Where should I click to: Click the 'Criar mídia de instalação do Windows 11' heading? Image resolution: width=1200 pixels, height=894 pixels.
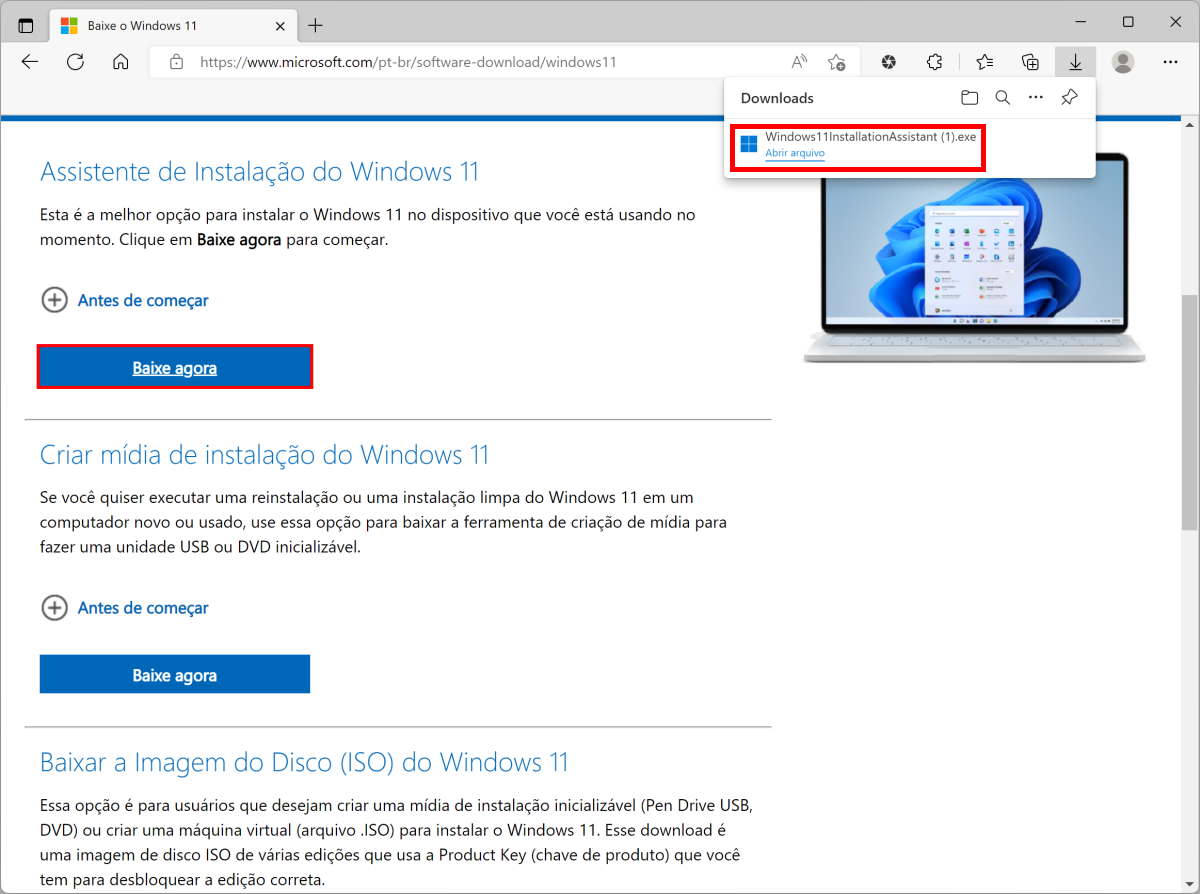click(x=265, y=455)
